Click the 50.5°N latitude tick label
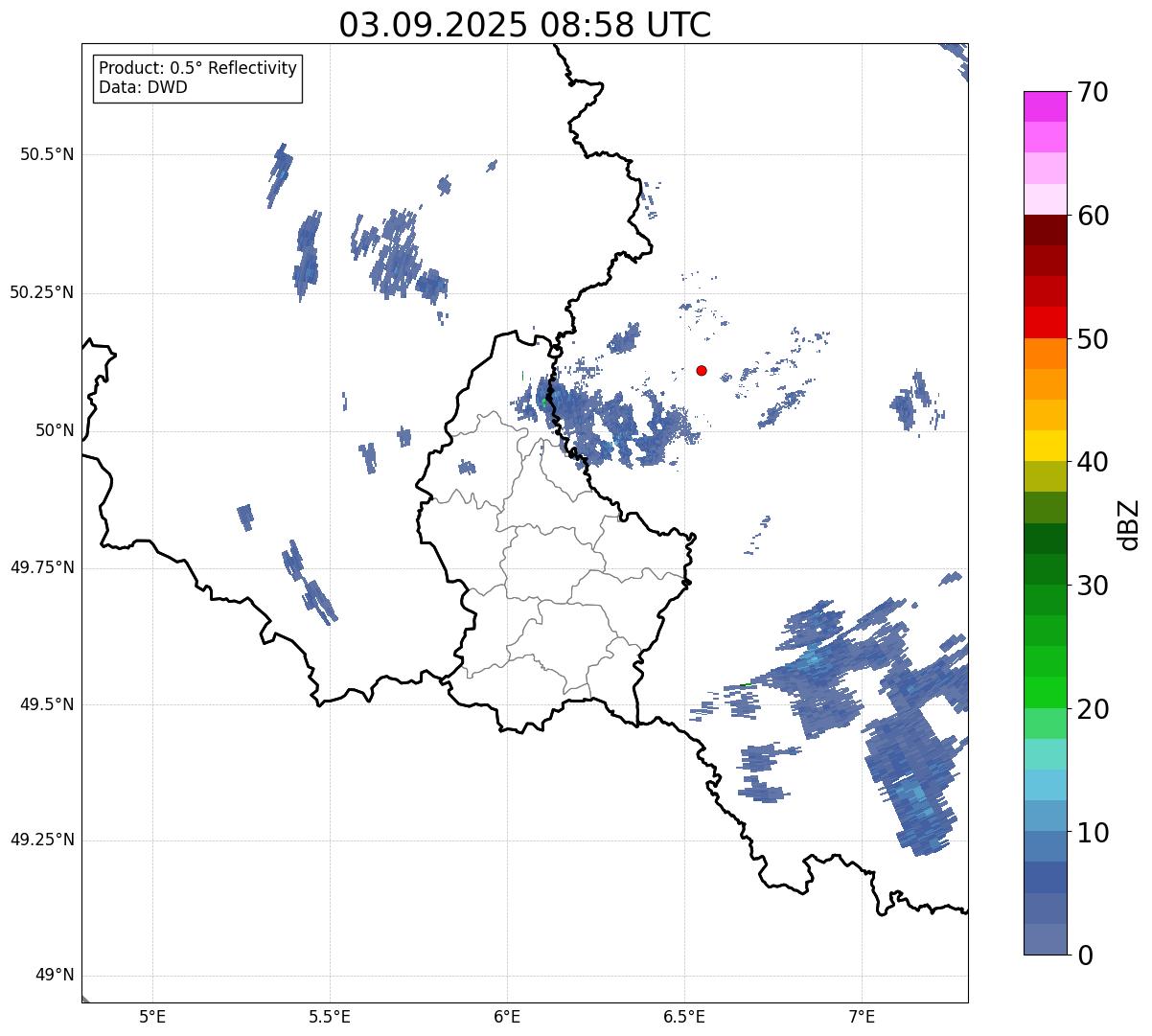 click(46, 154)
